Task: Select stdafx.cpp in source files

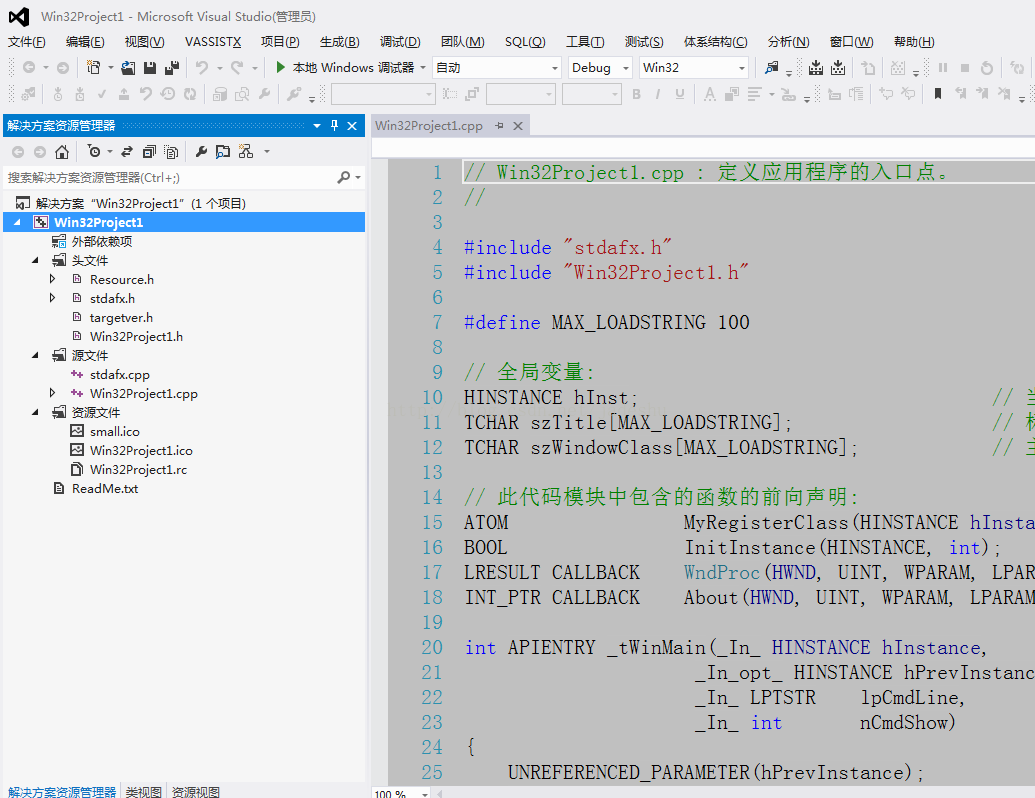Action: coord(119,374)
